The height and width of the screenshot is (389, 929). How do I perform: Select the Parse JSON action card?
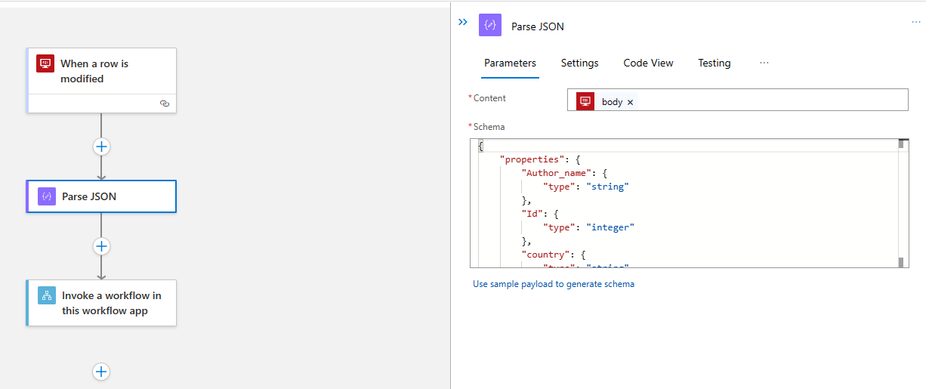tap(101, 197)
